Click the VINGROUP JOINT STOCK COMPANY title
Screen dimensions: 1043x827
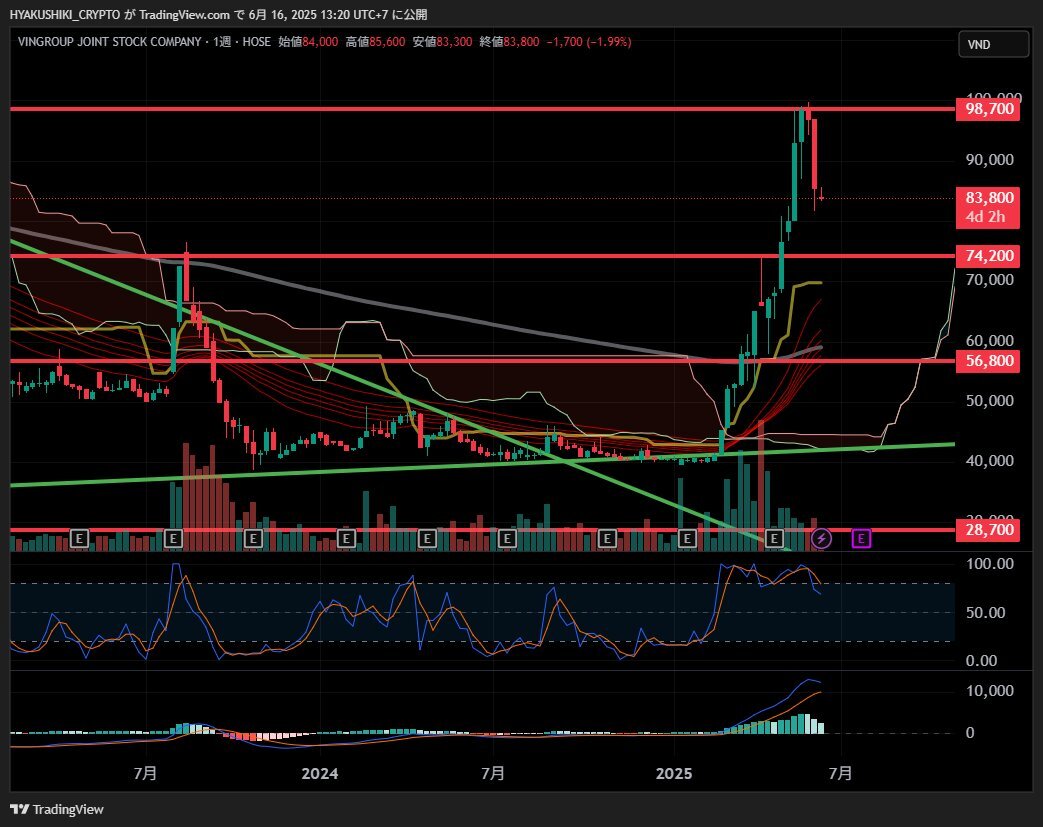109,41
